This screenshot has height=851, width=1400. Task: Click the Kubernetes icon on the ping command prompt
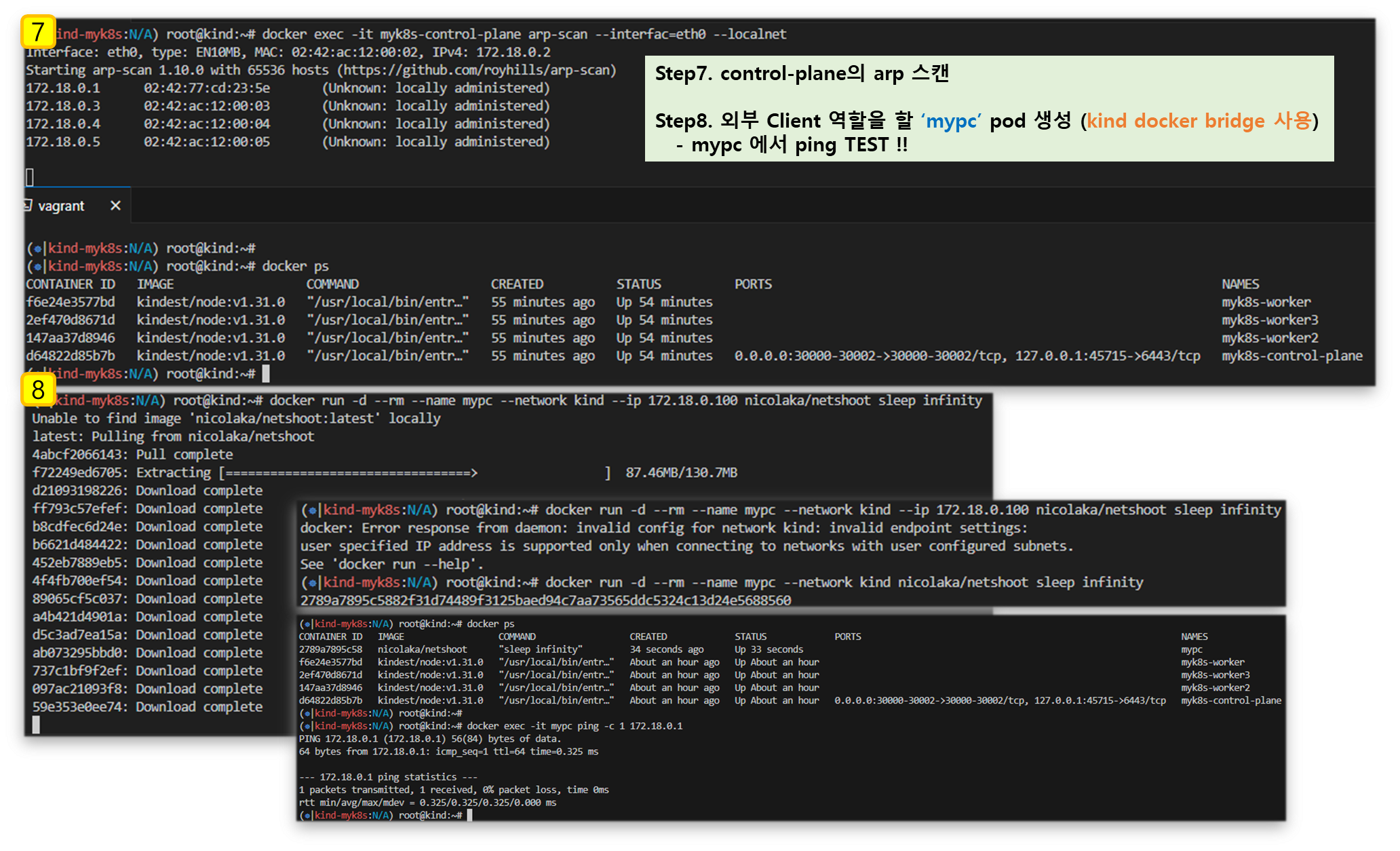click(307, 726)
